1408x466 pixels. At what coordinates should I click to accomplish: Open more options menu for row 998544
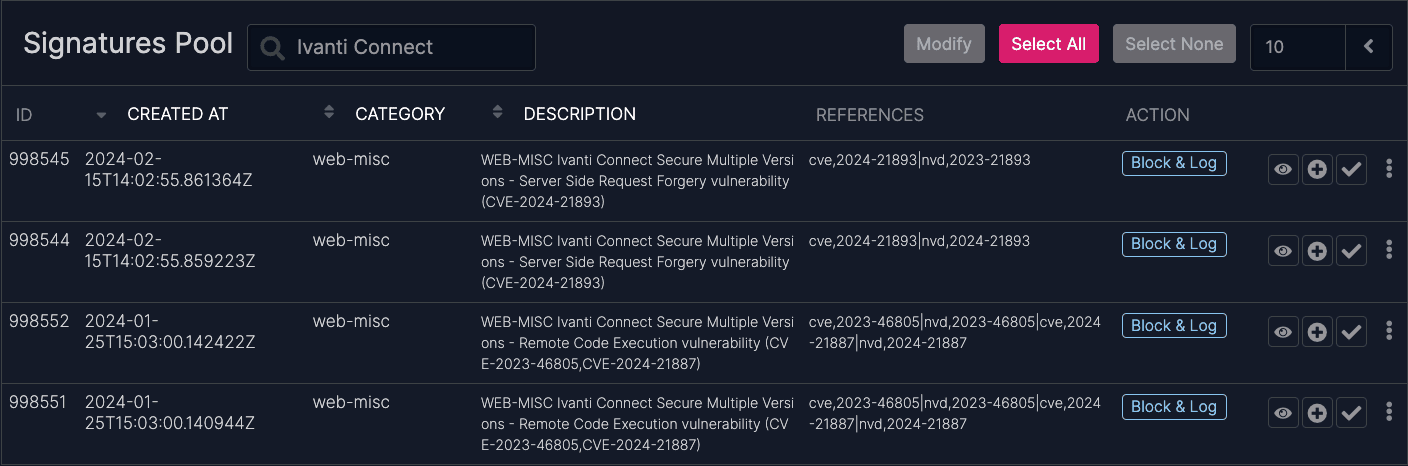coord(1389,249)
